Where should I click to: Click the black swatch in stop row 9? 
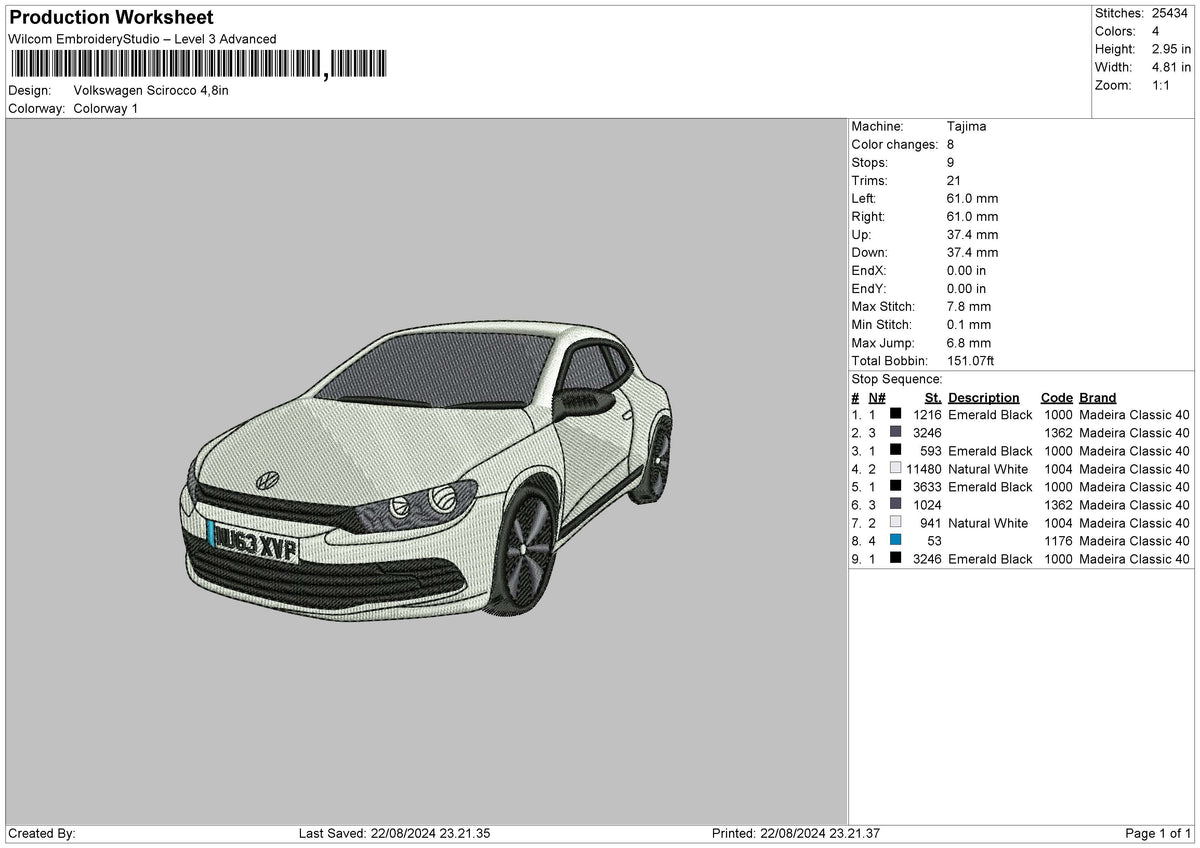[895, 559]
